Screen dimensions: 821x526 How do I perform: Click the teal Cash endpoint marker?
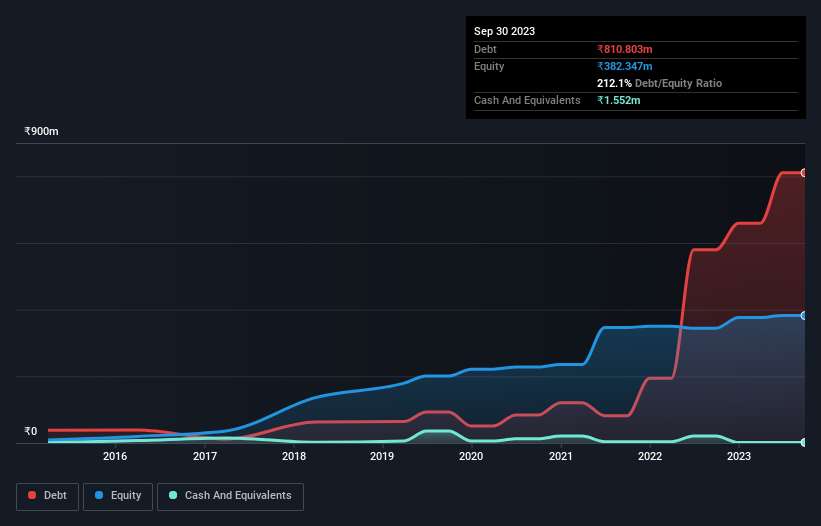pos(804,442)
